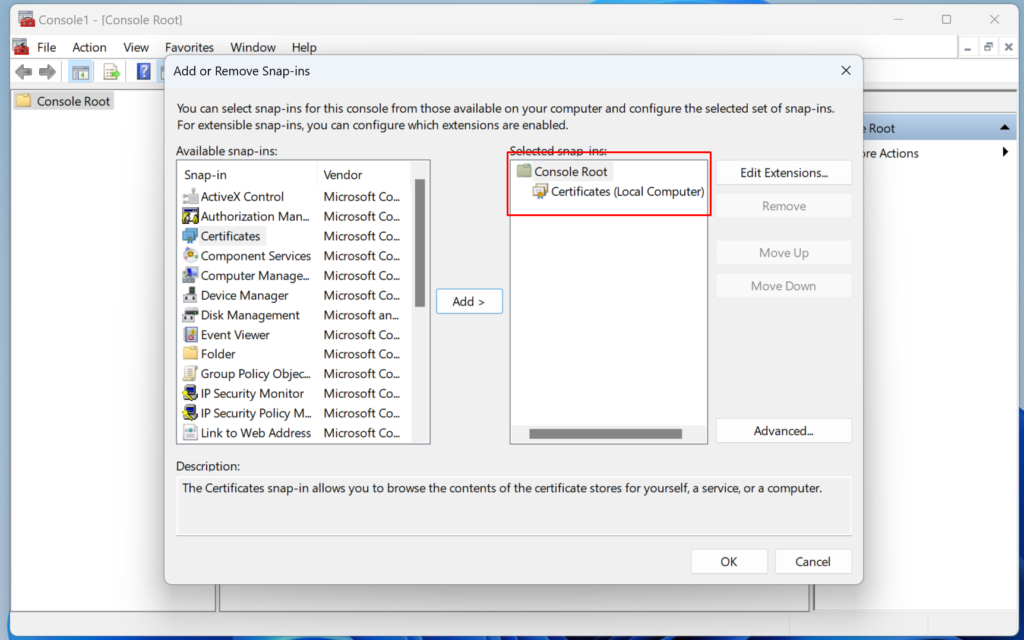Click the Group Policy Object snap-in icon
Image resolution: width=1024 pixels, height=640 pixels.
click(x=190, y=374)
